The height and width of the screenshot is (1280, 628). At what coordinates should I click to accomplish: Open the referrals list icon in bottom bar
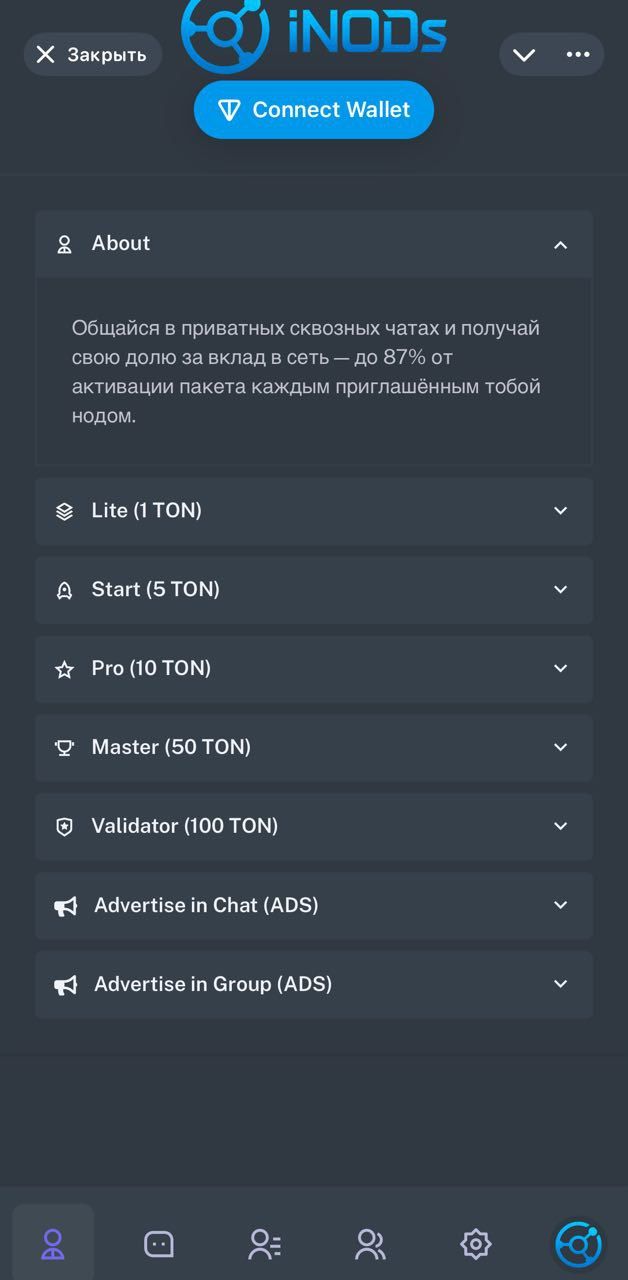point(263,1244)
